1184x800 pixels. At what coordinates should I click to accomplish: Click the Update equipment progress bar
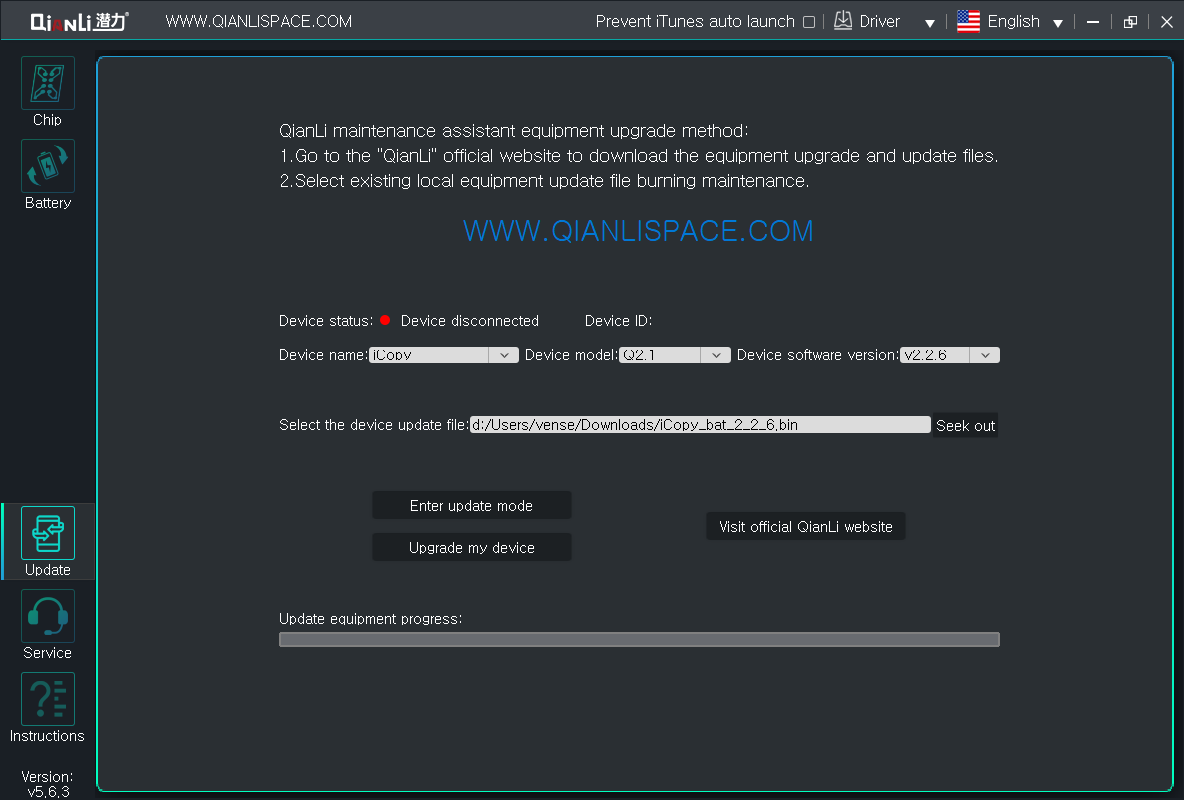pyautogui.click(x=639, y=640)
